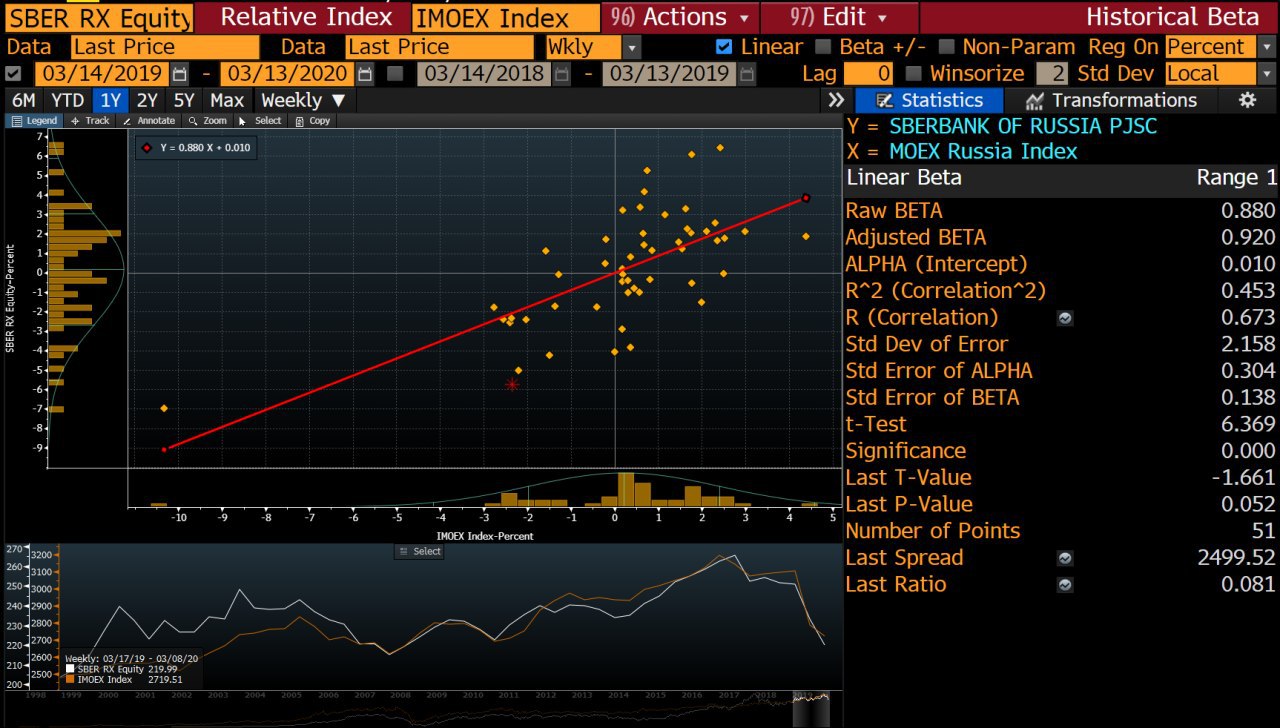The width and height of the screenshot is (1280, 728).
Task: Click the white SBER RX Equity legend swatch
Action: 70,669
